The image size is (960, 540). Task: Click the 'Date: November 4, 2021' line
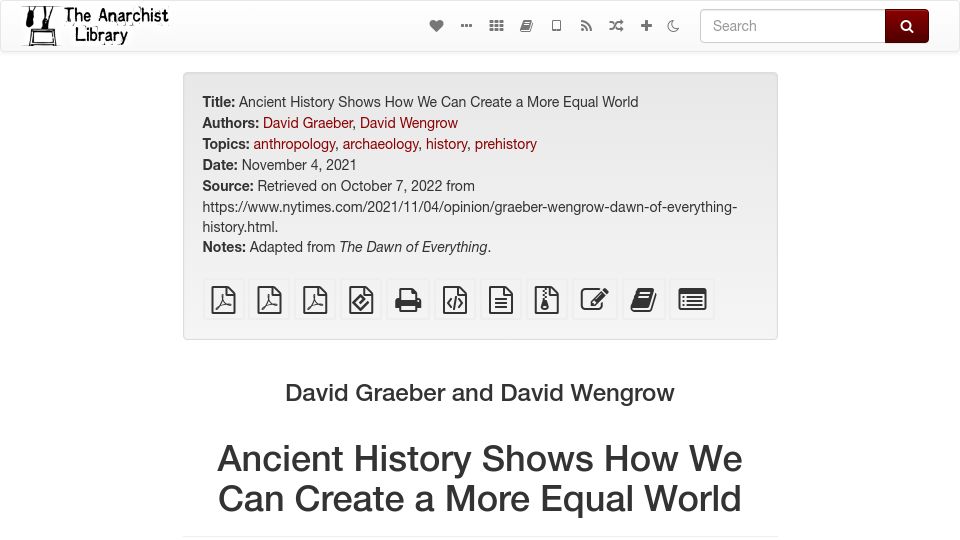click(279, 165)
